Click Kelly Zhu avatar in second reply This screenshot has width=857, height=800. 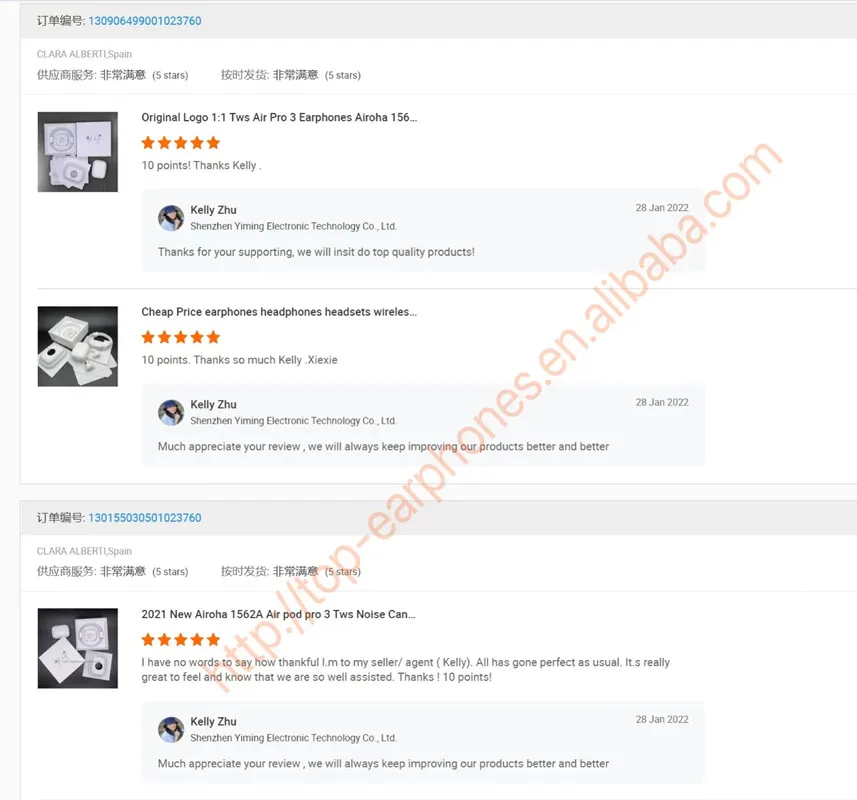(171, 413)
